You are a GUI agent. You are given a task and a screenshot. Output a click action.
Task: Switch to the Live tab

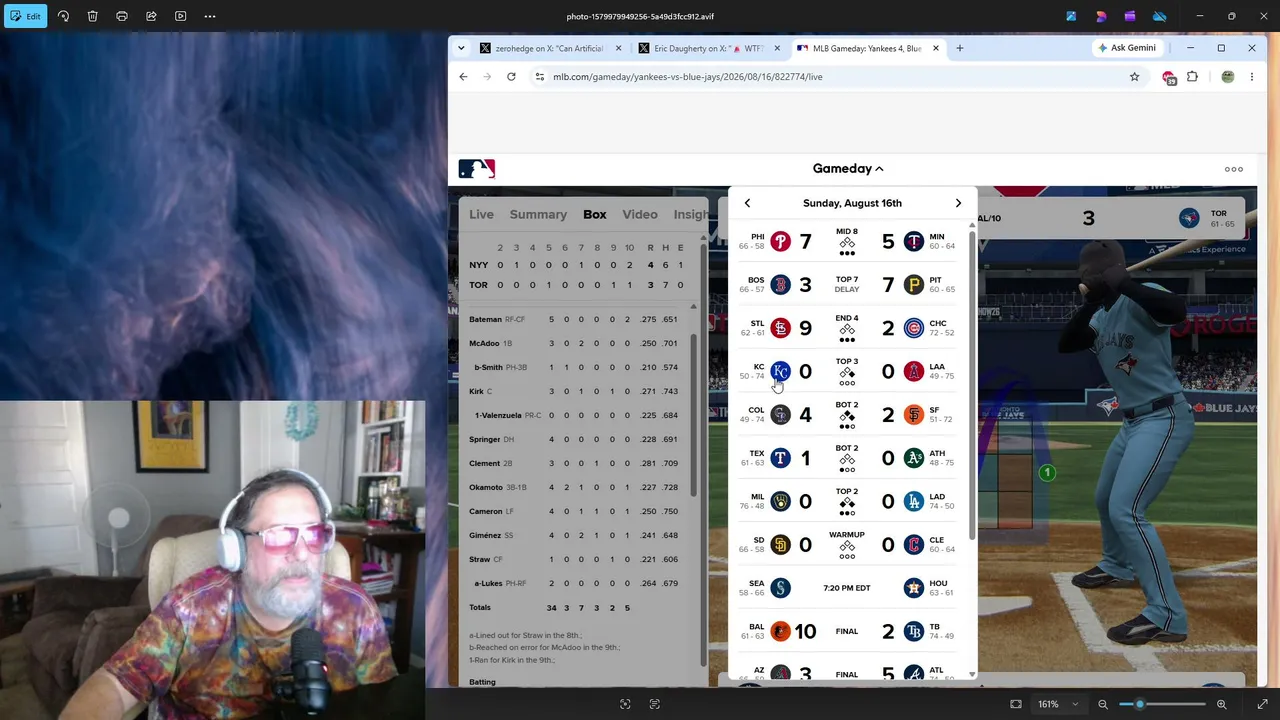pyautogui.click(x=481, y=214)
